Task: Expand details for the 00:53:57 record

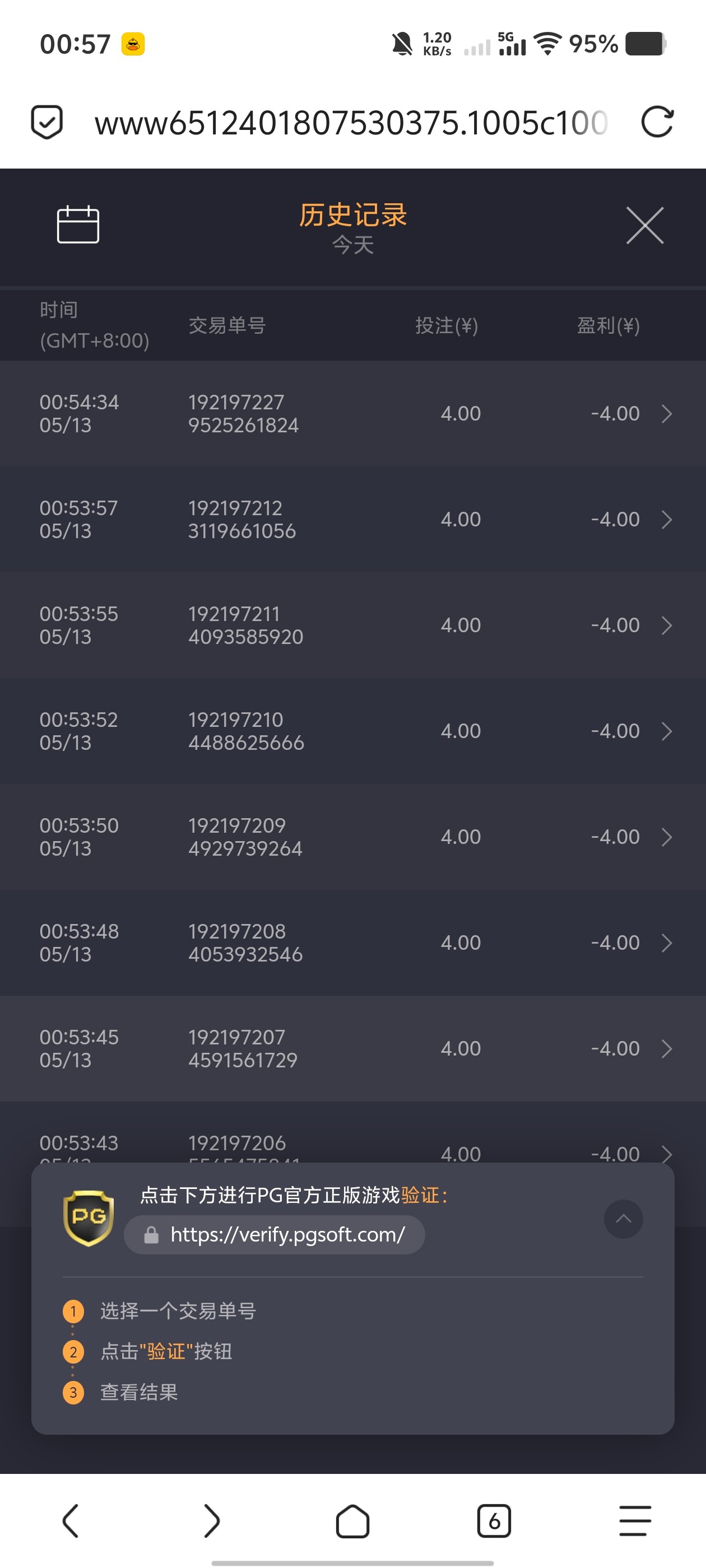Action: coord(666,520)
